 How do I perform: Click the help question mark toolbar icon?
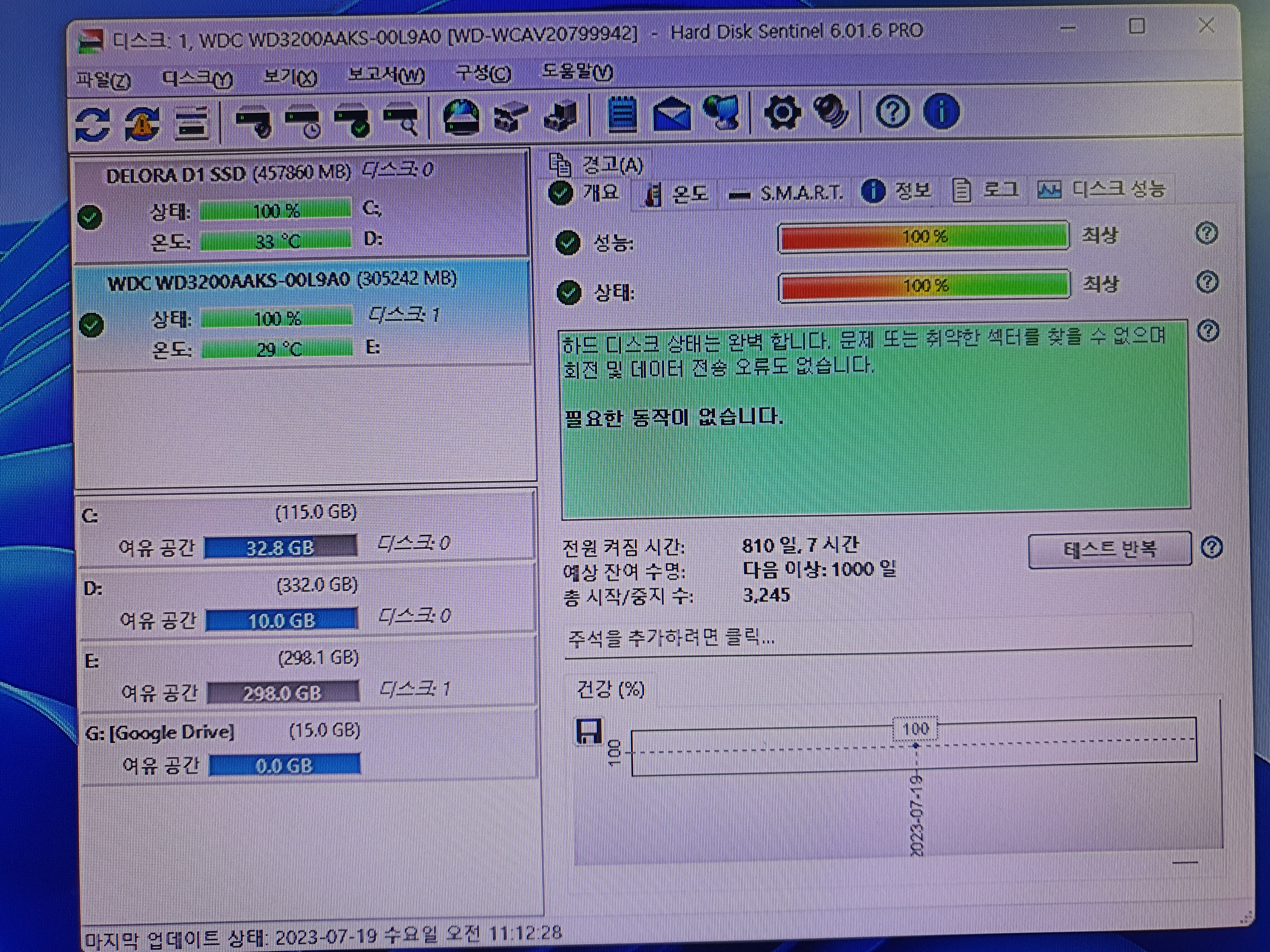[x=893, y=111]
